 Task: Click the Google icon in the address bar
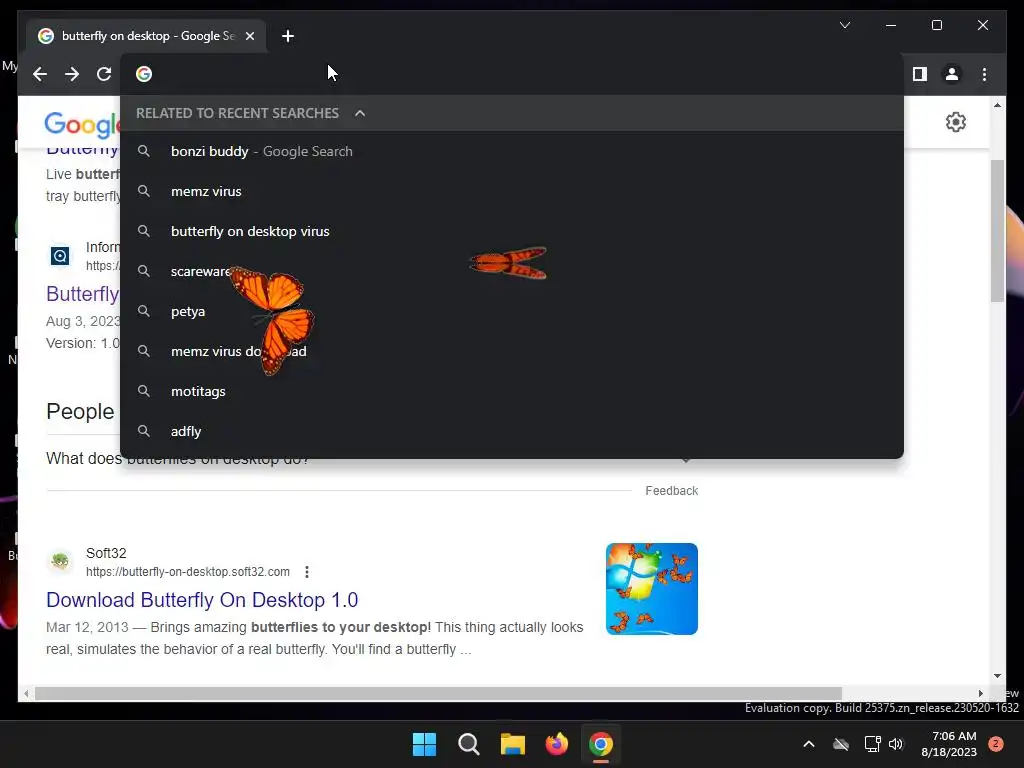click(144, 74)
